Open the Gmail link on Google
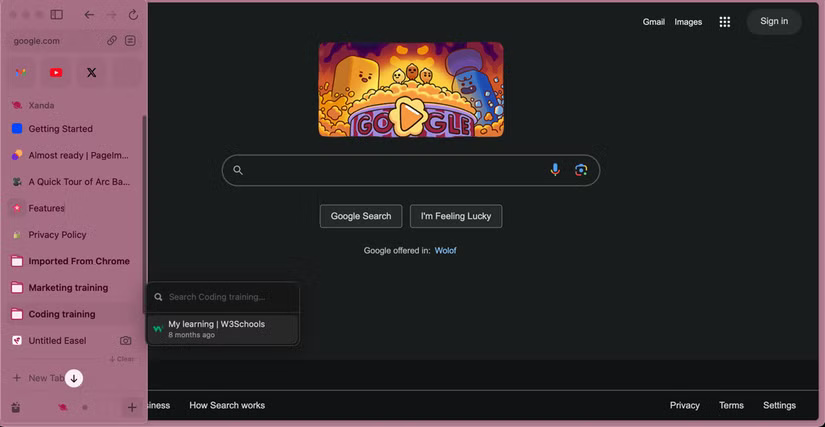Image resolution: width=825 pixels, height=427 pixels. coord(653,22)
